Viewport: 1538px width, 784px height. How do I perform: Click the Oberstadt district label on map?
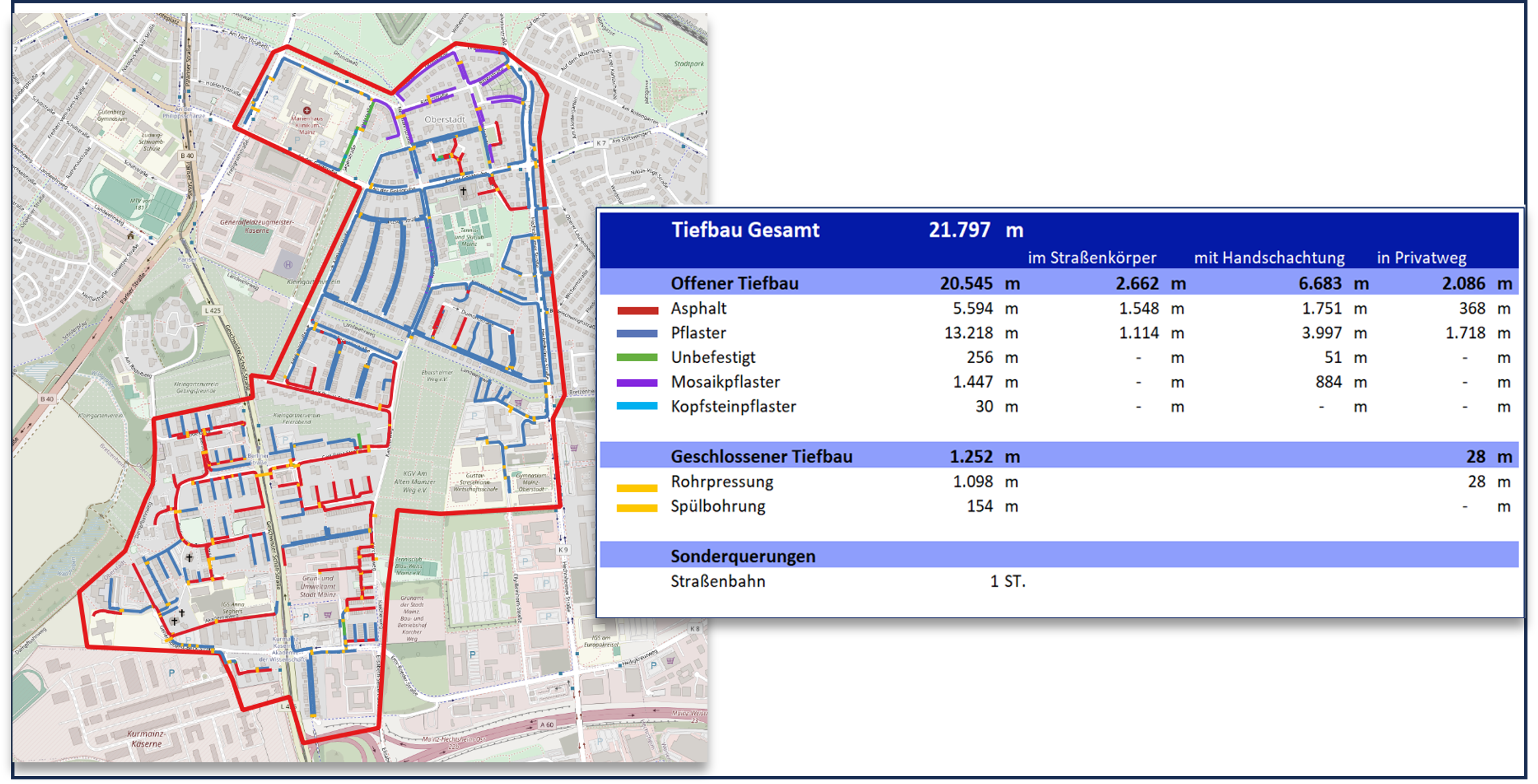coord(445,120)
